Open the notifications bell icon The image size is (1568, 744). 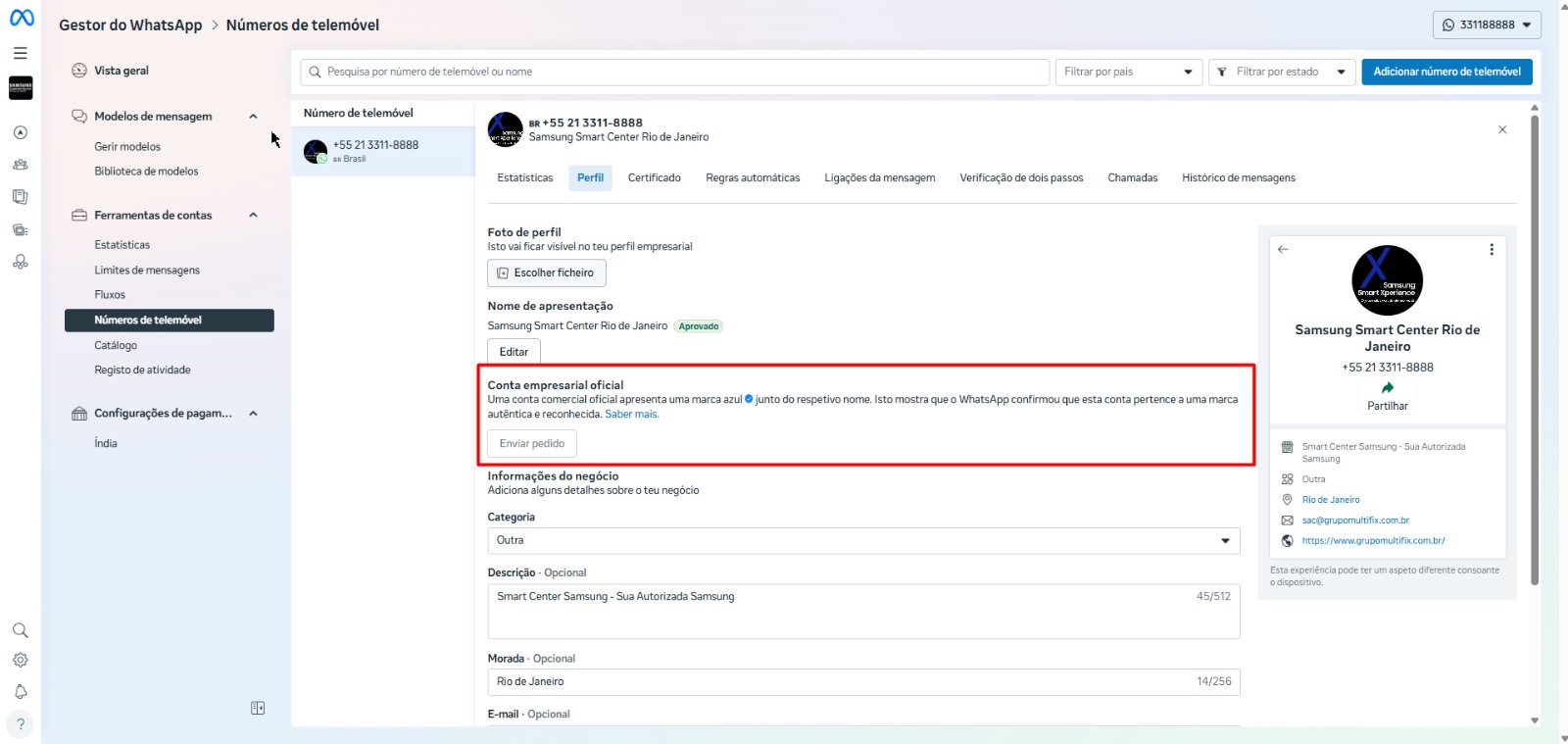[21, 692]
